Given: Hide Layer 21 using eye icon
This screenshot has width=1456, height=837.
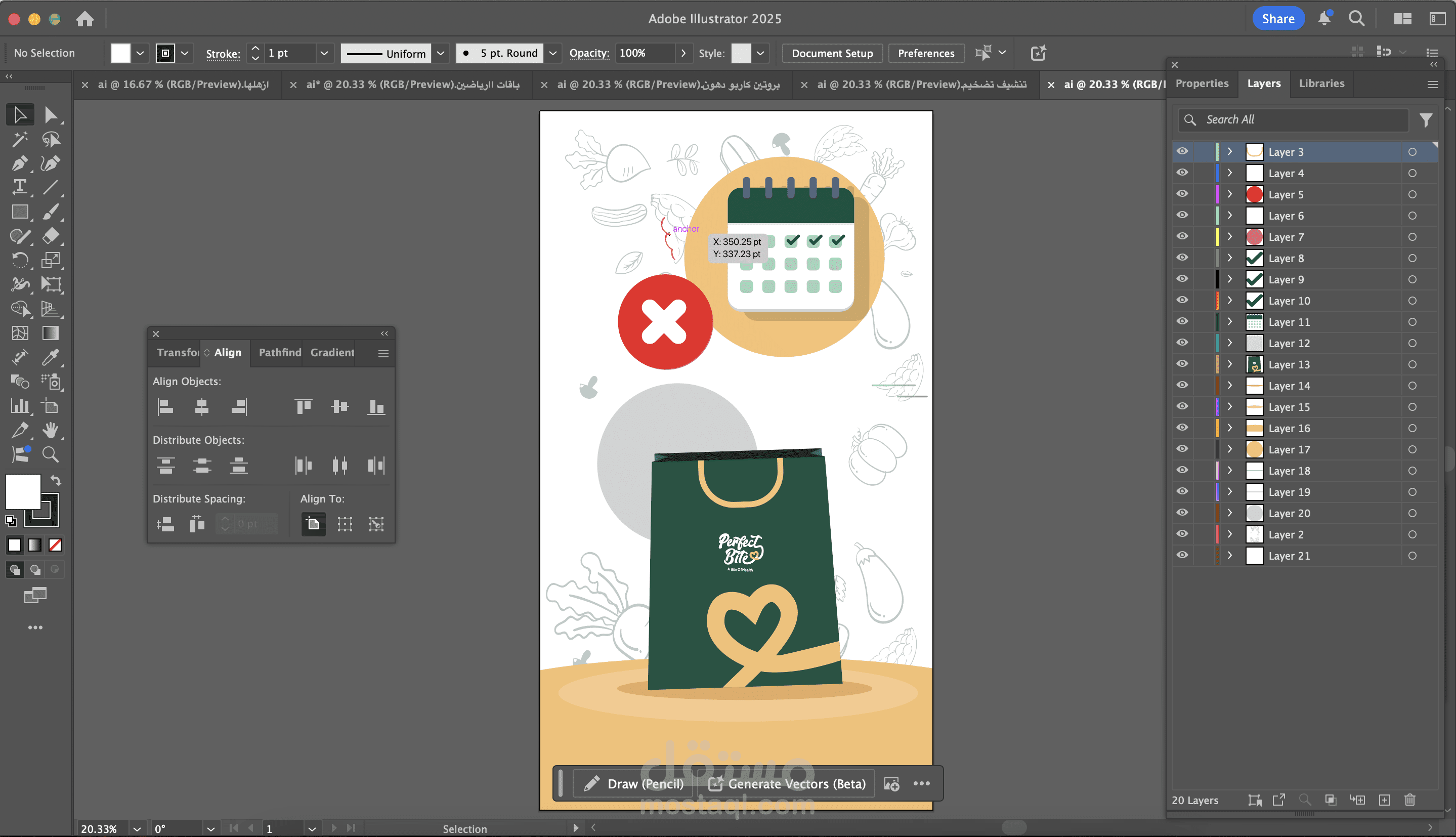Looking at the screenshot, I should coord(1182,555).
